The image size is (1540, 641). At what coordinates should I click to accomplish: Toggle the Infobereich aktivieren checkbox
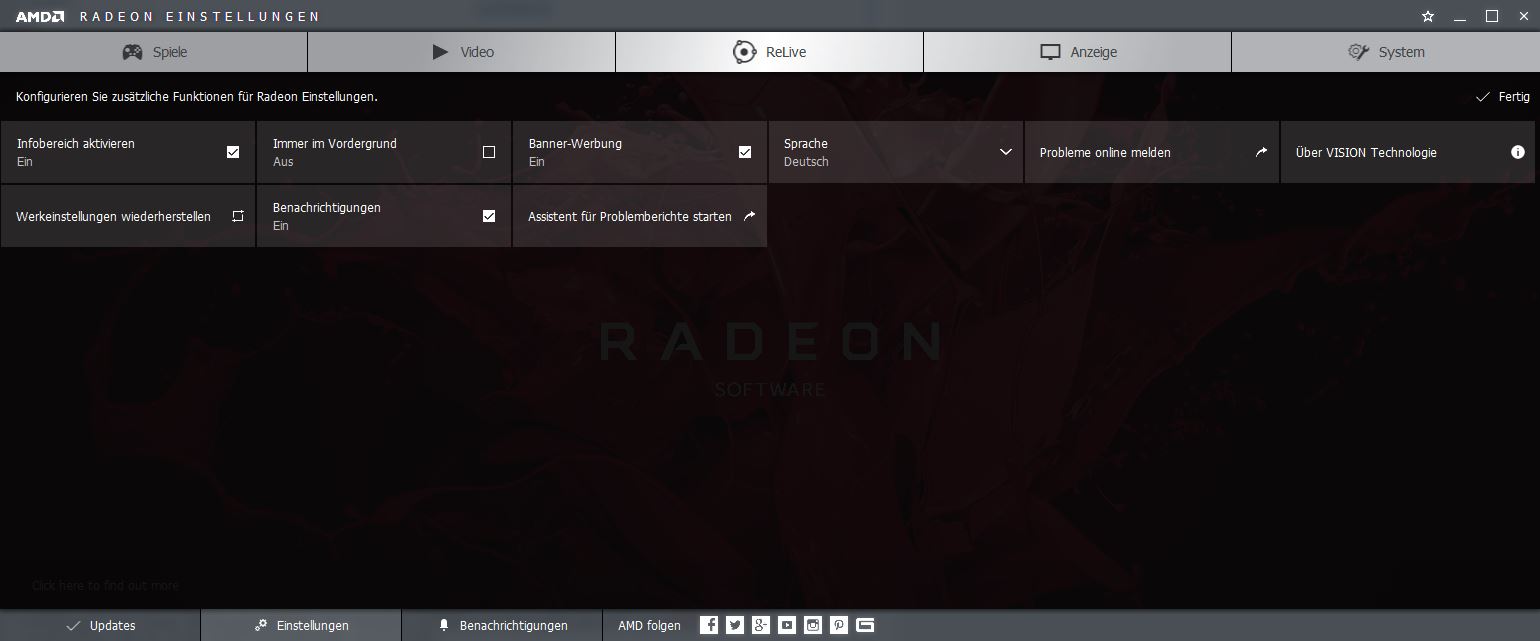(233, 152)
